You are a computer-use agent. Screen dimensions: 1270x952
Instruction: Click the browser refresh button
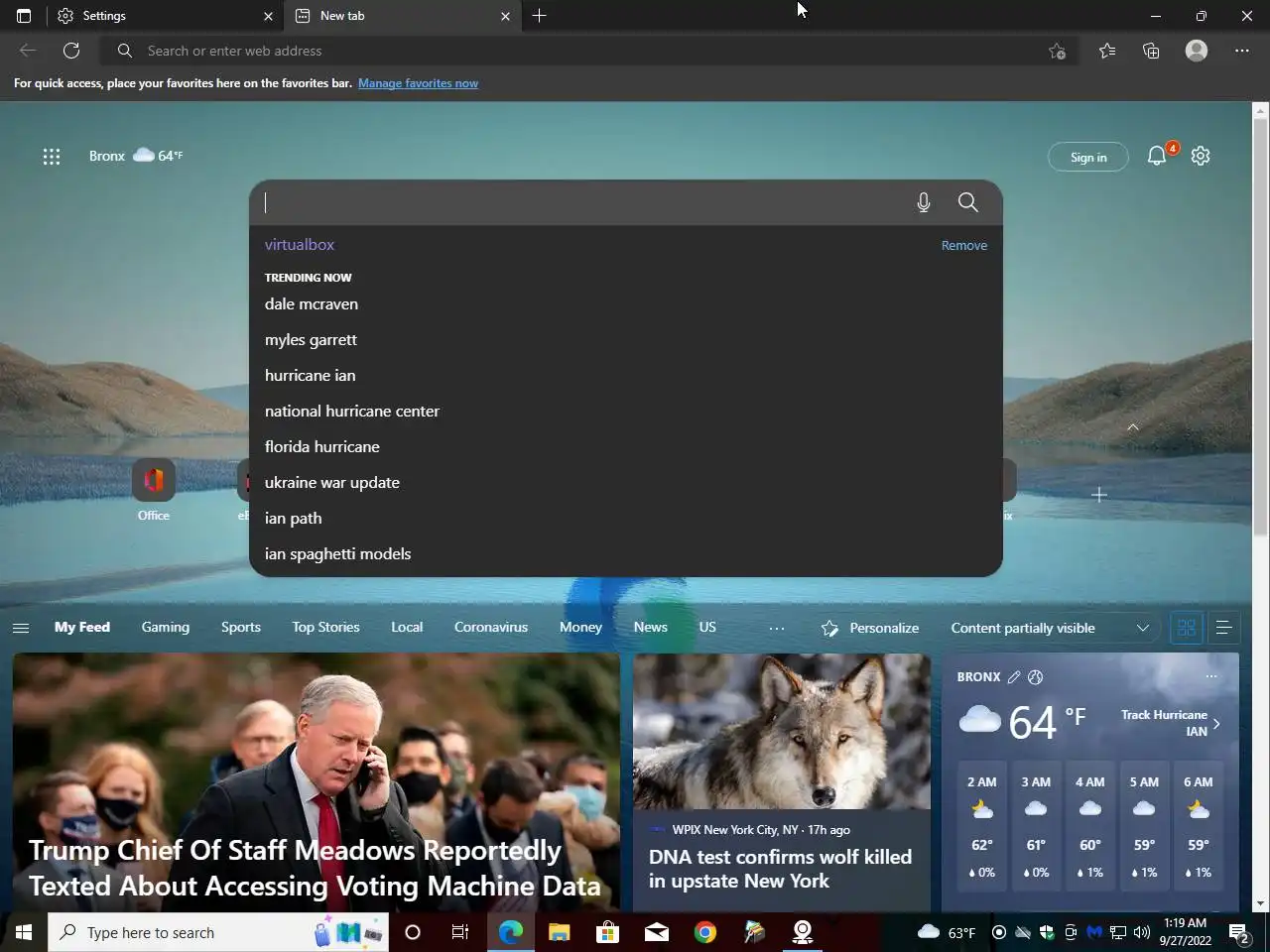tap(71, 51)
